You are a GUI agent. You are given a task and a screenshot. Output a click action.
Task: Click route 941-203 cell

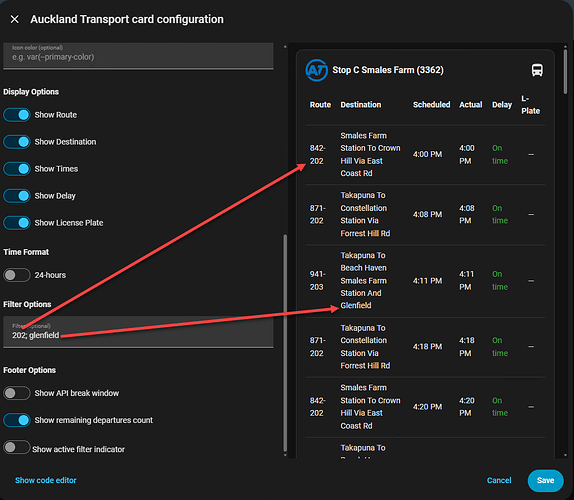pyautogui.click(x=317, y=281)
